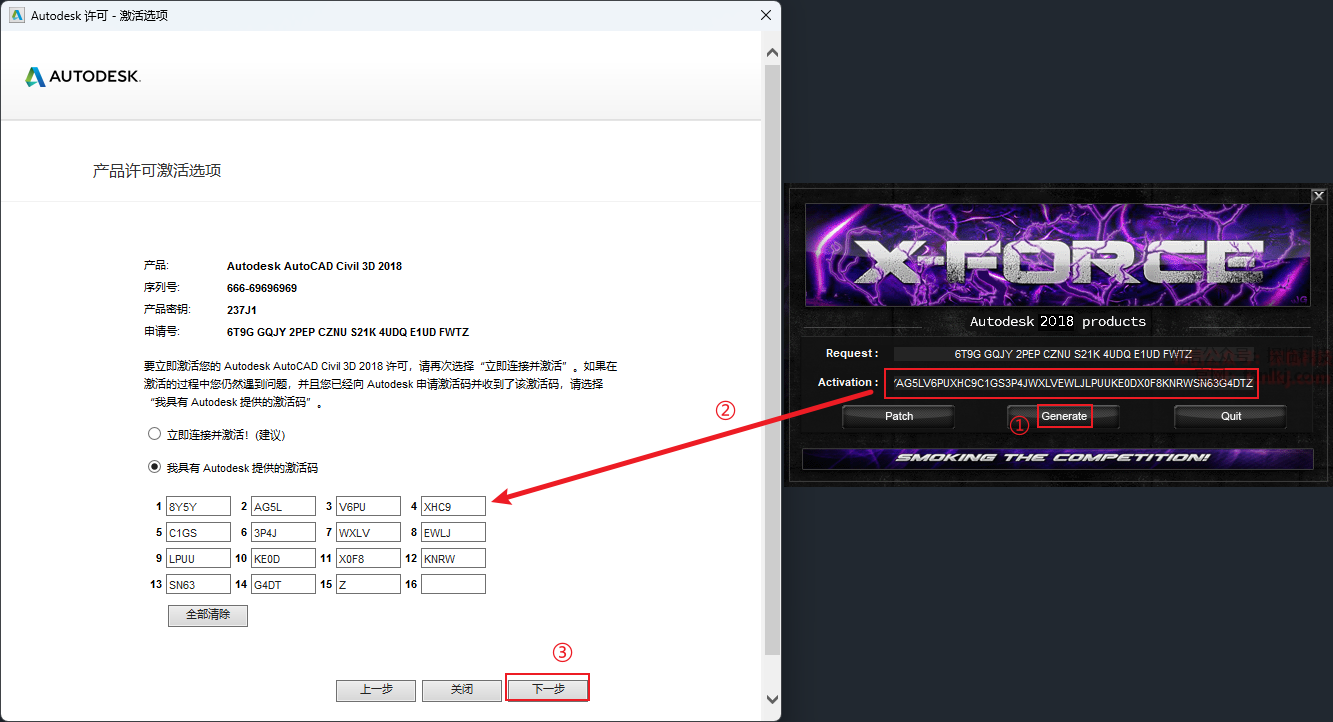This screenshot has width=1333, height=722.
Task: Click activation code field 6
Action: 283,532
